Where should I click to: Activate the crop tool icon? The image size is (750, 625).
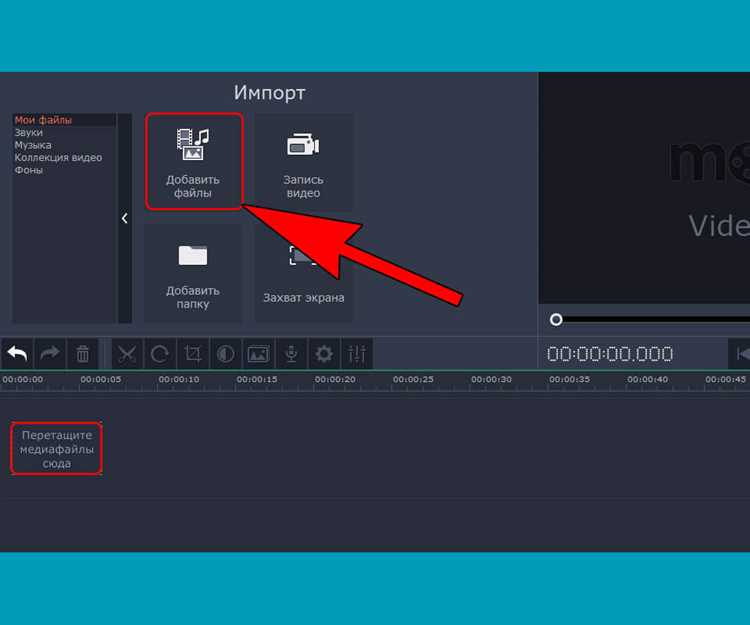click(x=192, y=354)
